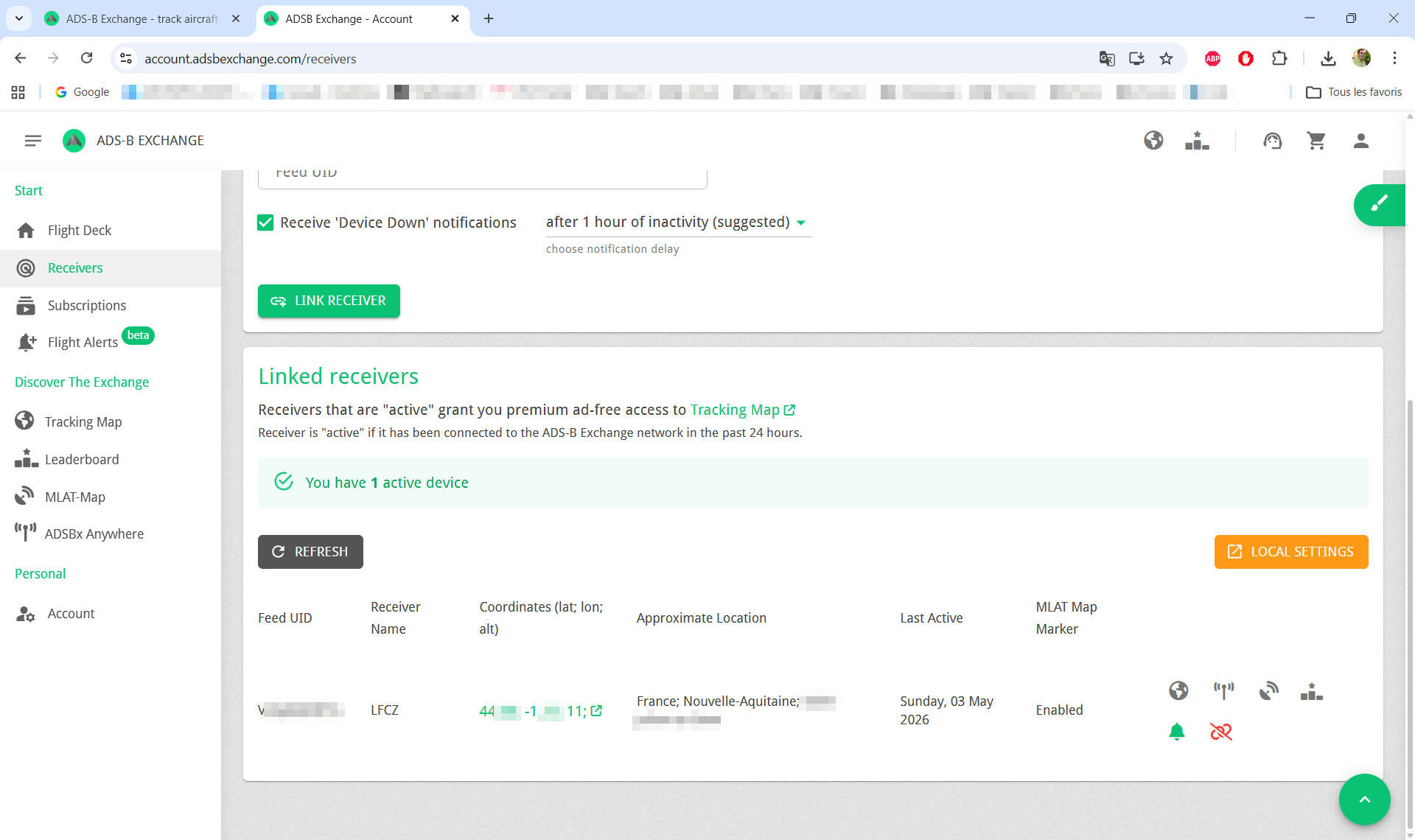Image resolution: width=1415 pixels, height=840 pixels.
Task: Click the 'Enabled' MLAT marker cell
Action: click(x=1059, y=710)
